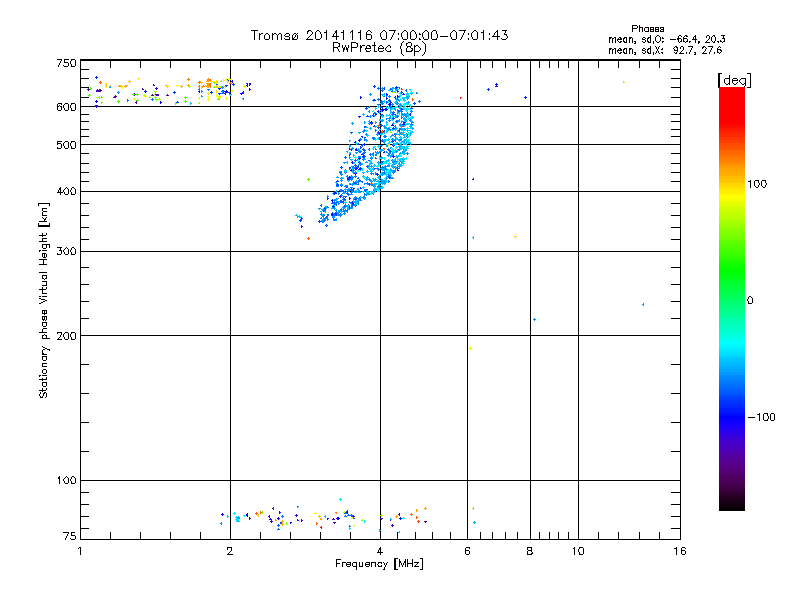Click the colorbar label '0'
This screenshot has height=600, width=800.
point(750,301)
